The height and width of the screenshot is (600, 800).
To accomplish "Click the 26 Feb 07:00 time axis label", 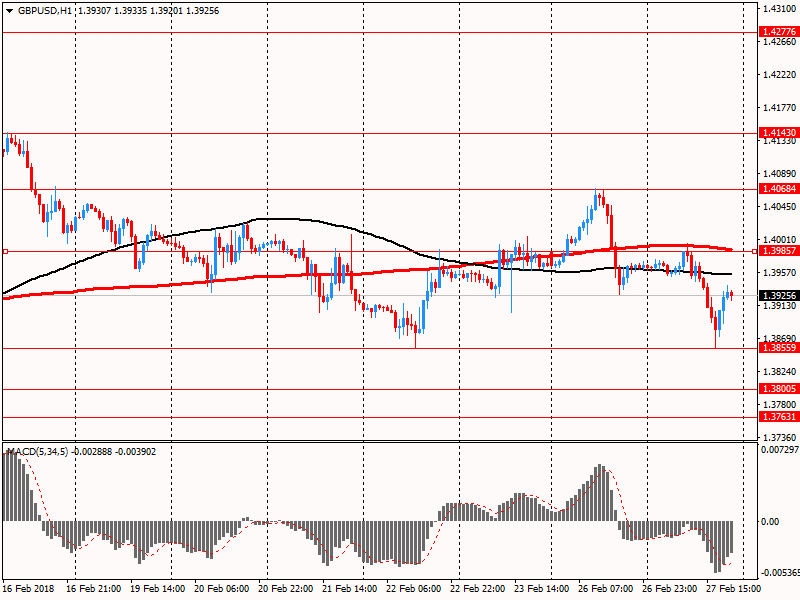I will click(606, 589).
